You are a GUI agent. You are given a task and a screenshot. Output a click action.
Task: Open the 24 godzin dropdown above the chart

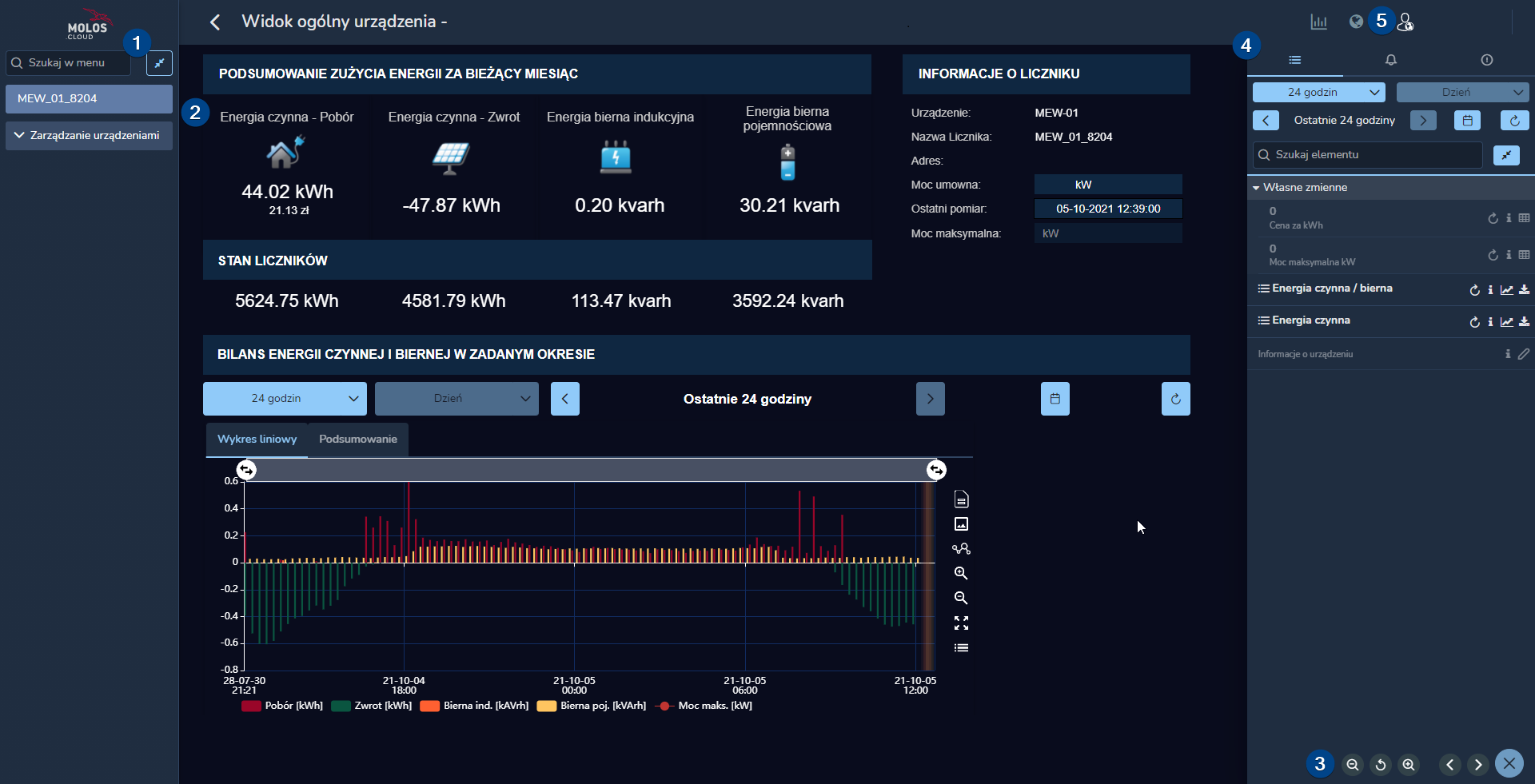(285, 399)
